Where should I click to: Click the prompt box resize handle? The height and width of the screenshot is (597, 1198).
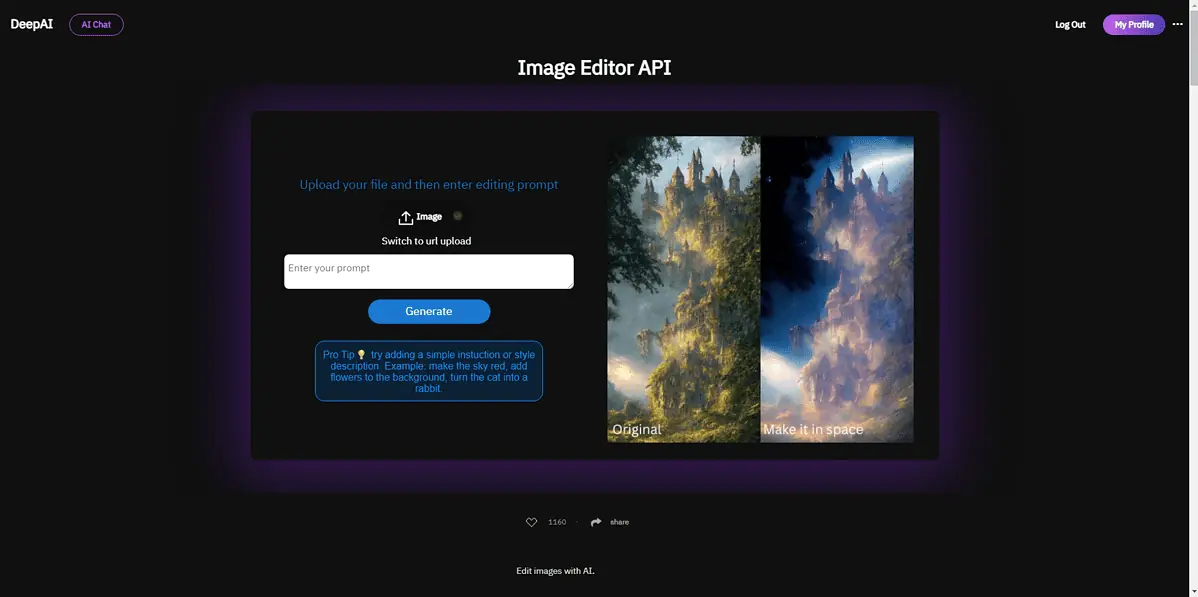[570, 285]
